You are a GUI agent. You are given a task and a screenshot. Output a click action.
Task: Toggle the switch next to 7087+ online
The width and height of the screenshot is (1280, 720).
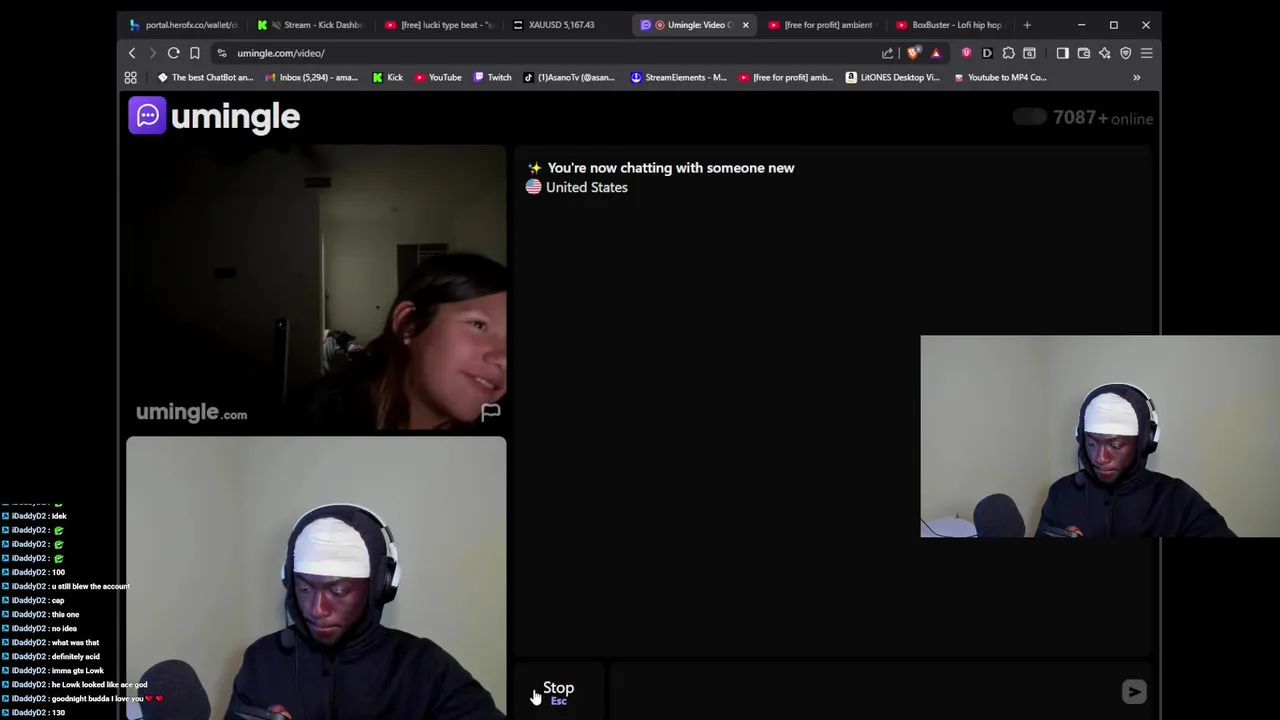point(1029,117)
